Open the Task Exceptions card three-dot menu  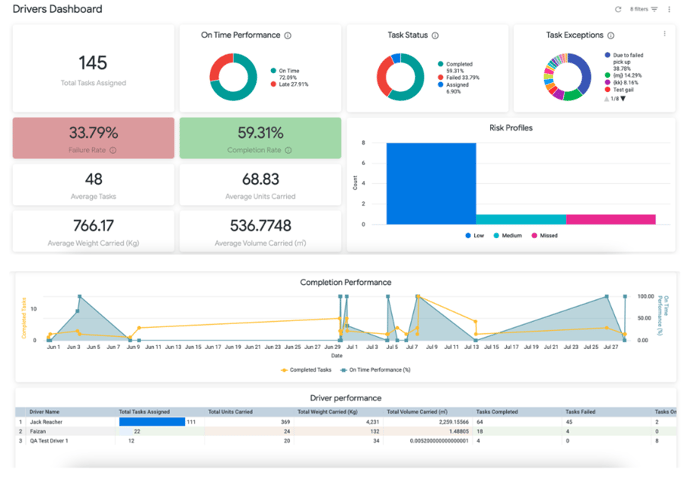tap(665, 33)
